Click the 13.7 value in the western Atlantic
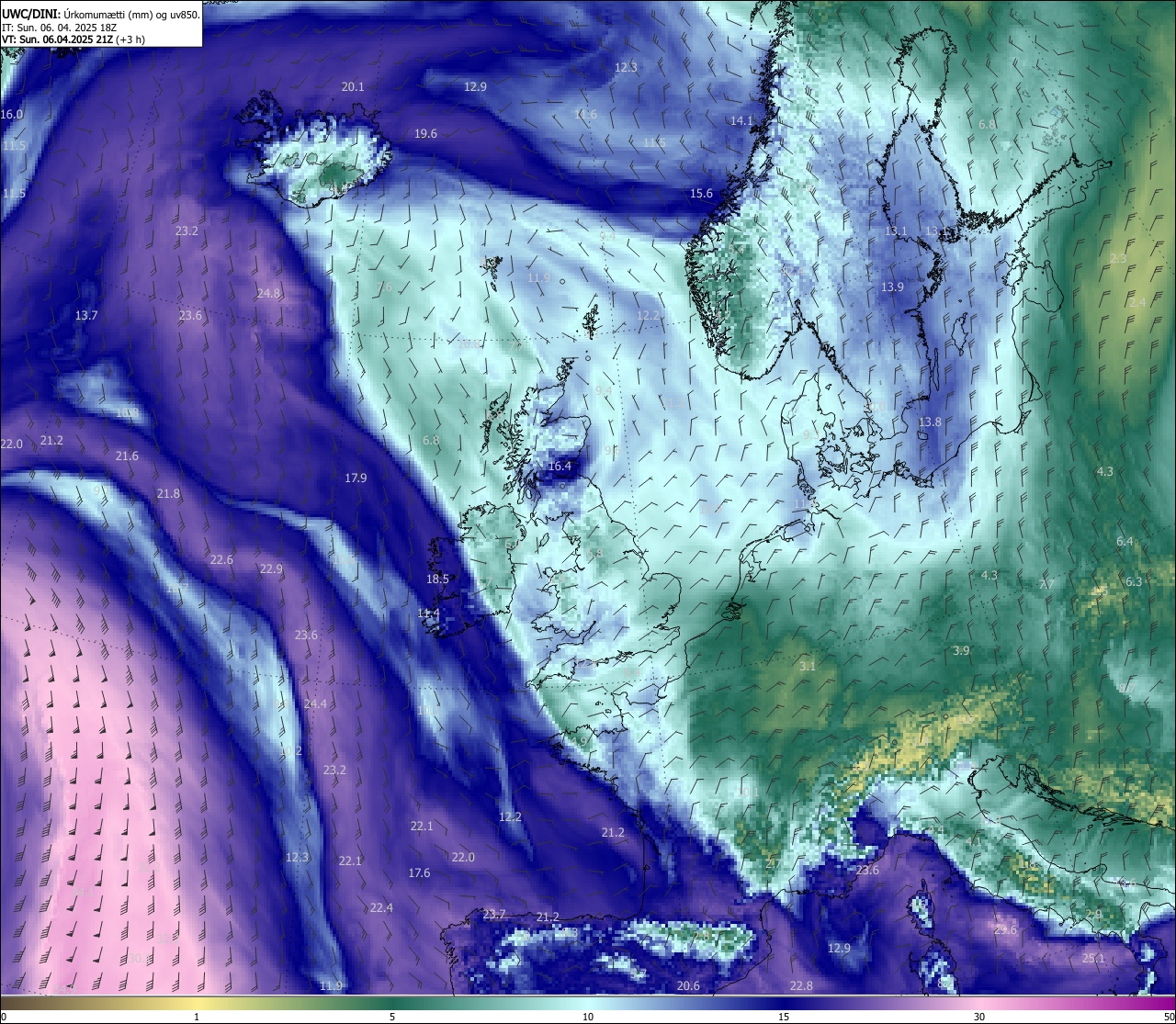Image resolution: width=1176 pixels, height=1024 pixels. pos(85,316)
